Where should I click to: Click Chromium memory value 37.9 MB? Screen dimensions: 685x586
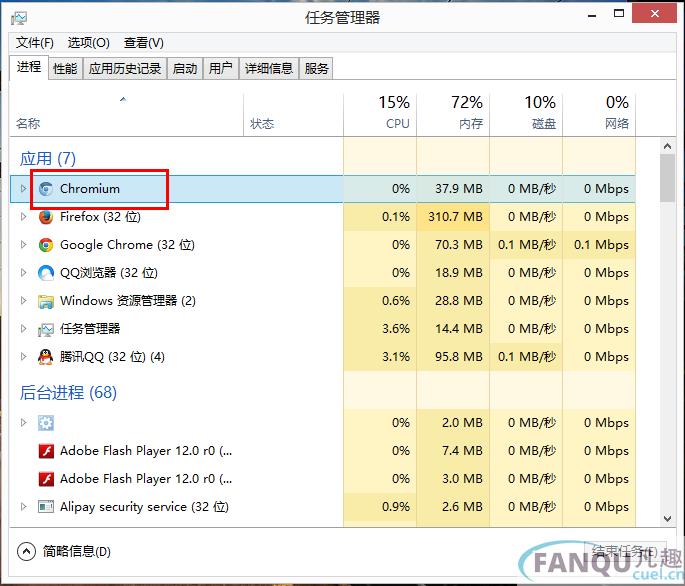tap(459, 189)
